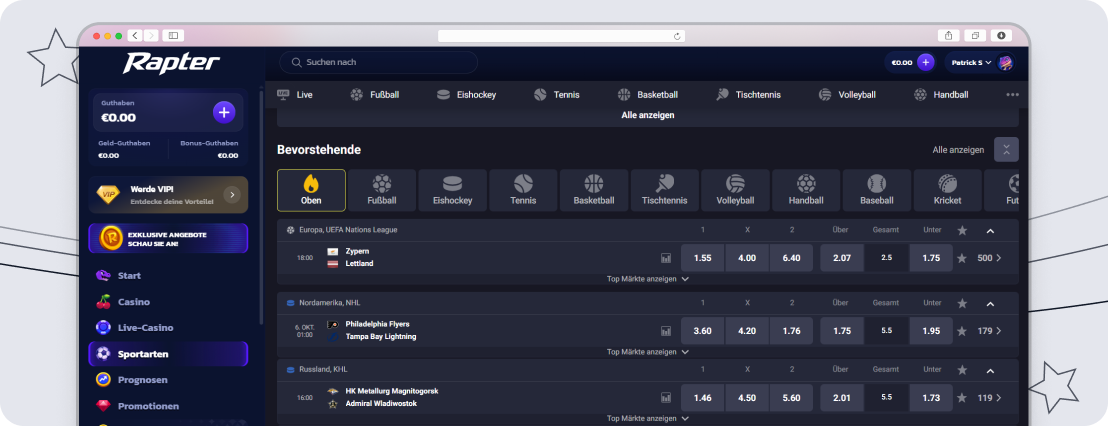Expand Top Märkte anzeigen under NHL match
The image size is (1108, 426).
[x=648, y=352]
